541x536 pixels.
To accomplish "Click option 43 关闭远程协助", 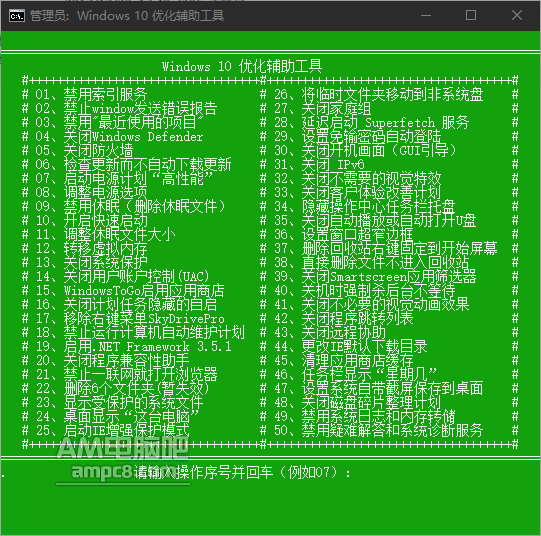I will (x=329, y=332).
